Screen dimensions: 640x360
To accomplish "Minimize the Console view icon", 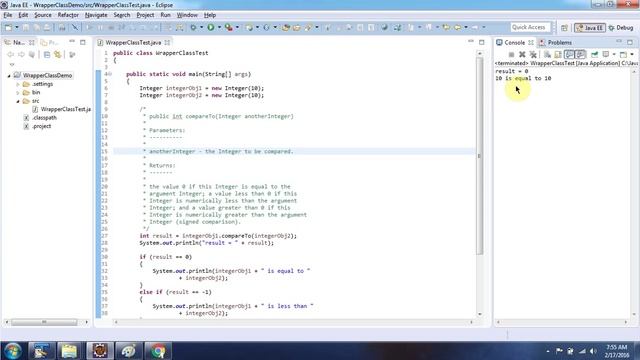I will [619, 41].
